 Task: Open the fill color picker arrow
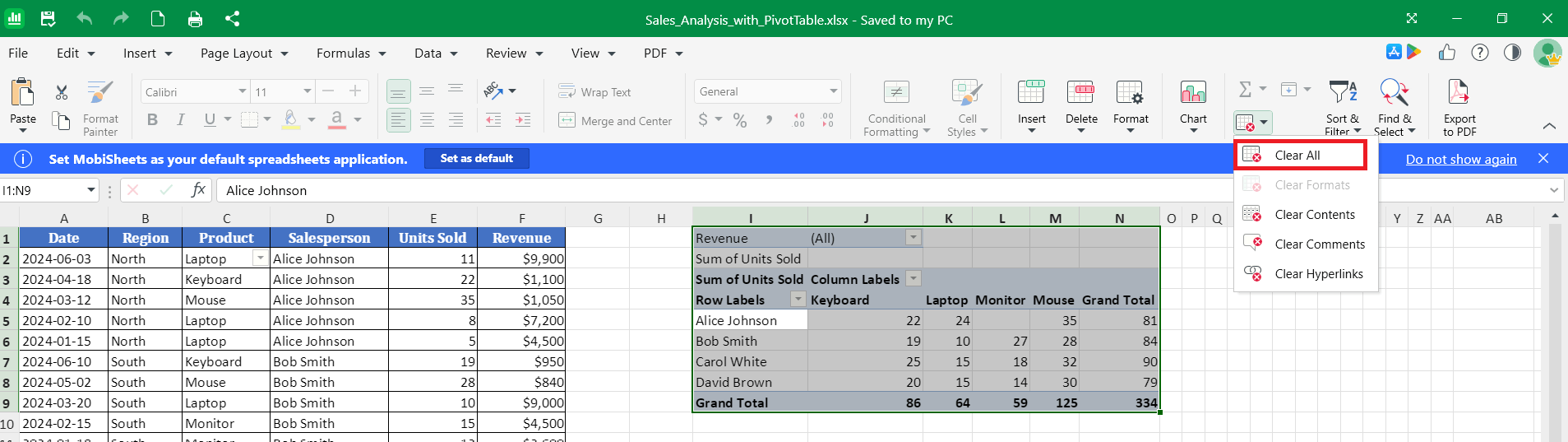pos(312,120)
